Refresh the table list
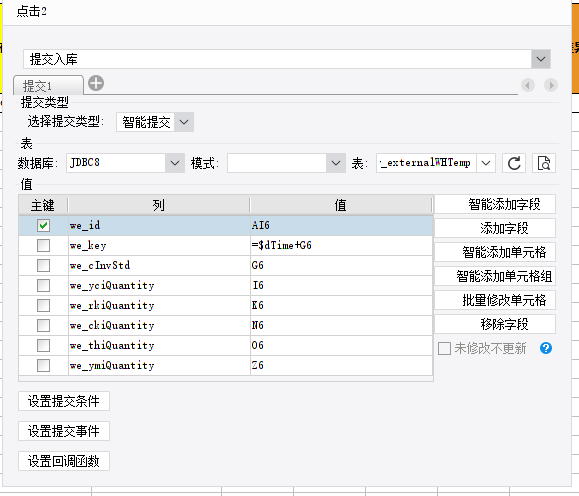Image resolution: width=579 pixels, height=496 pixels. point(514,163)
